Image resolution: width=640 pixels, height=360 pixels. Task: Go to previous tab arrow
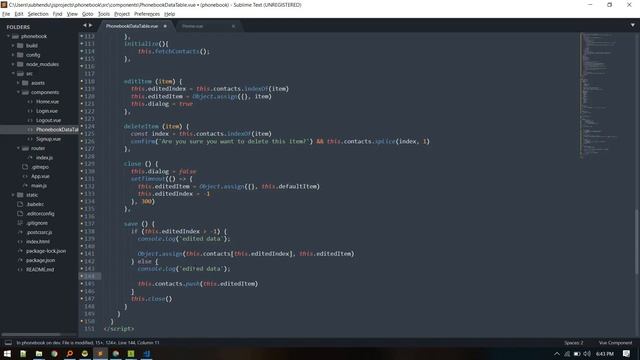[x=85, y=25]
